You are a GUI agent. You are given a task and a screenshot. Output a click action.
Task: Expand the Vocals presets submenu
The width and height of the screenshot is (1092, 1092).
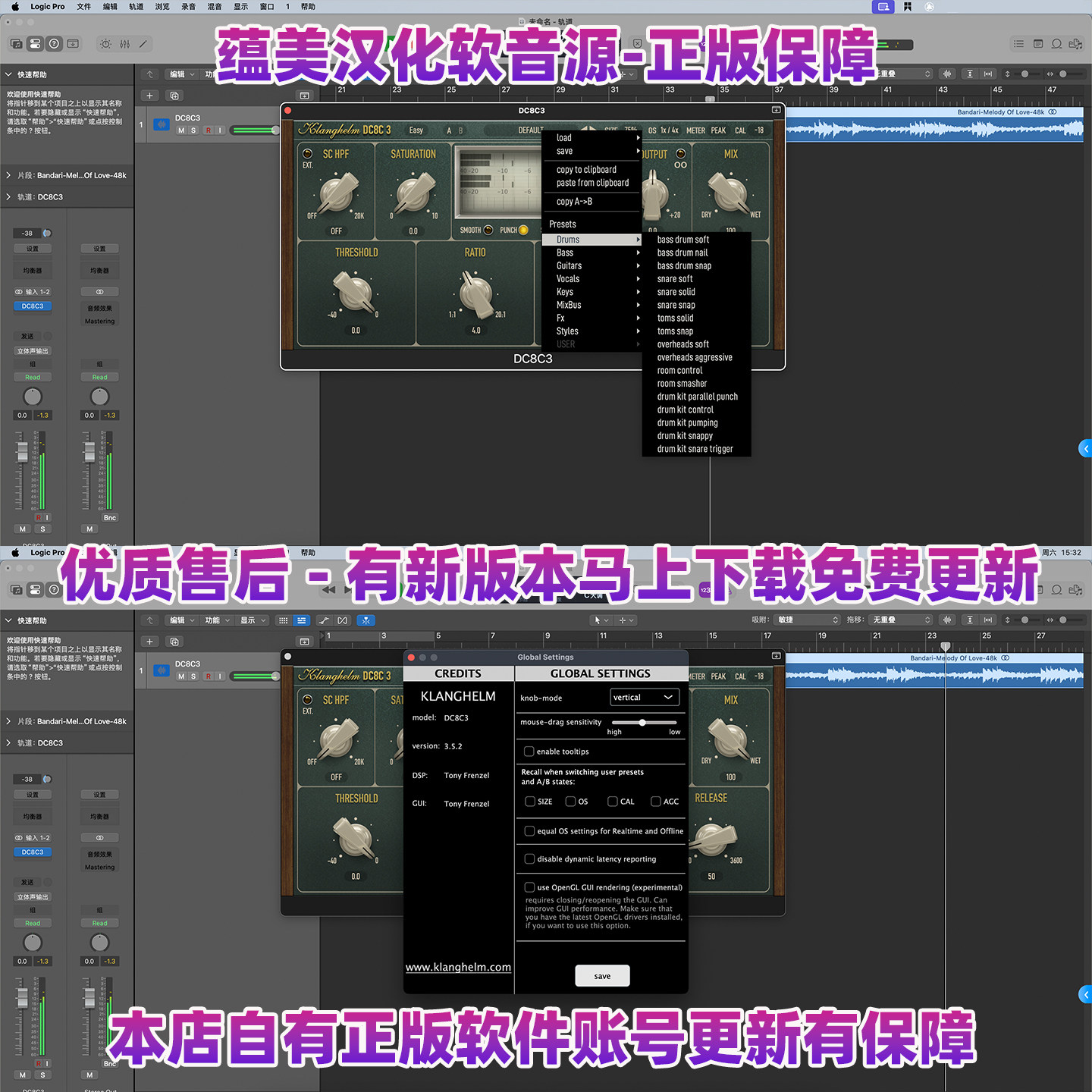point(592,279)
